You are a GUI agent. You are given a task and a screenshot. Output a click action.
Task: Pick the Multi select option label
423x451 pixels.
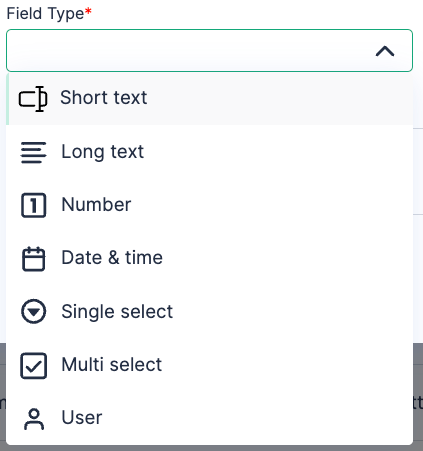click(x=112, y=364)
